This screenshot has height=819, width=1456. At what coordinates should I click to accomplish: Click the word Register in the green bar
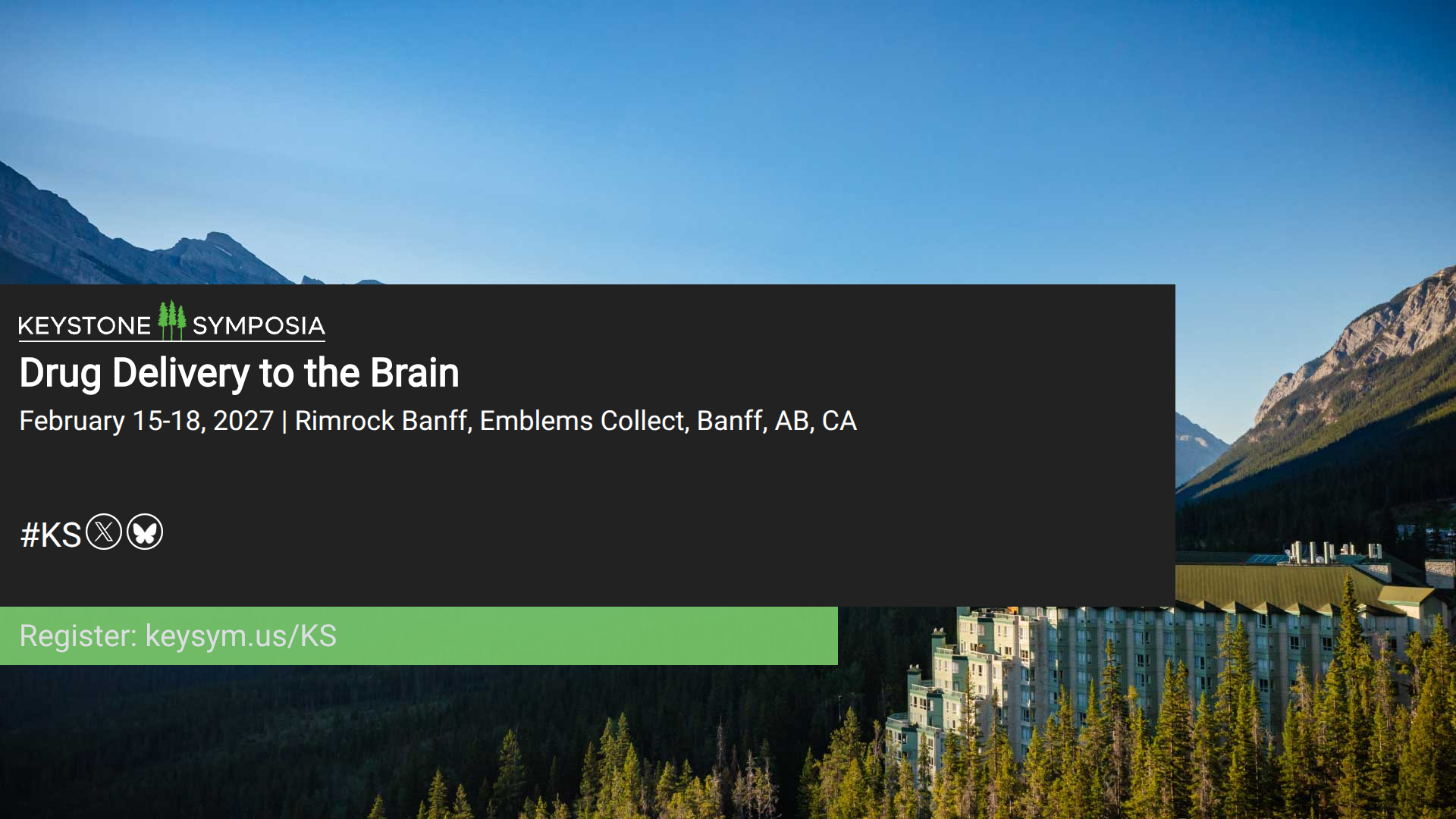click(x=77, y=636)
